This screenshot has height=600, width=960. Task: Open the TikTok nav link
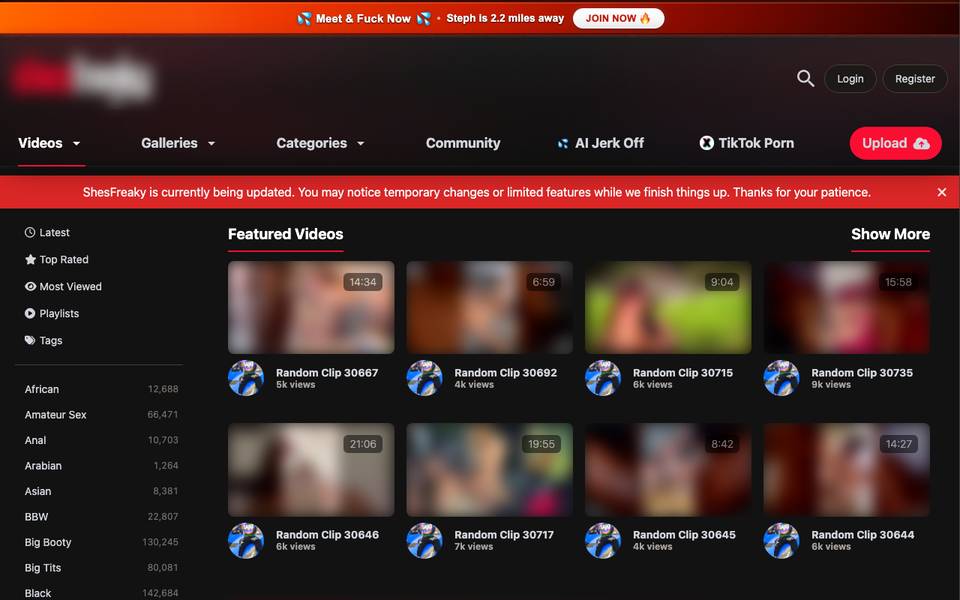(x=746, y=143)
